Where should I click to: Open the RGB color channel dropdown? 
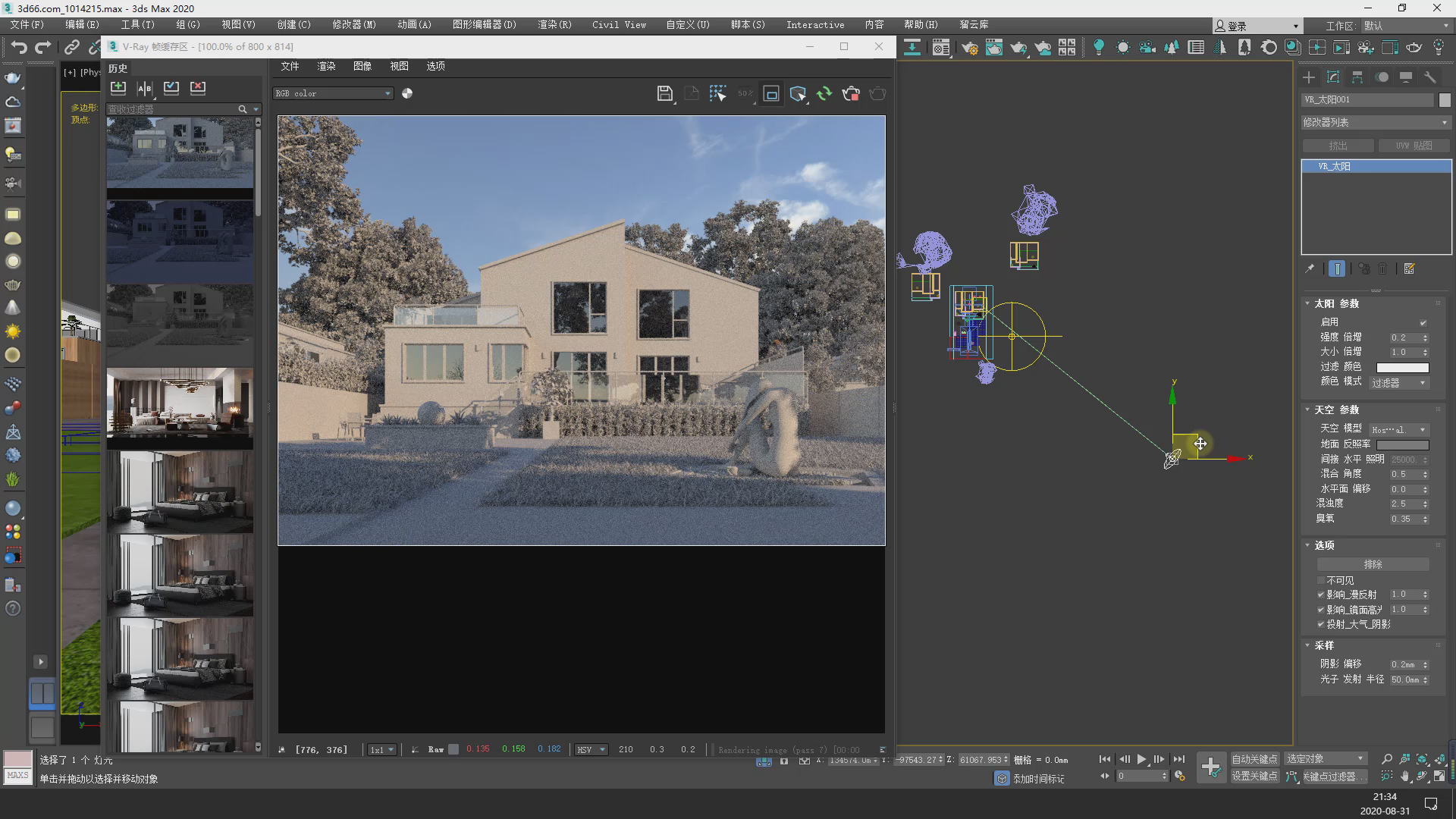pyautogui.click(x=333, y=93)
